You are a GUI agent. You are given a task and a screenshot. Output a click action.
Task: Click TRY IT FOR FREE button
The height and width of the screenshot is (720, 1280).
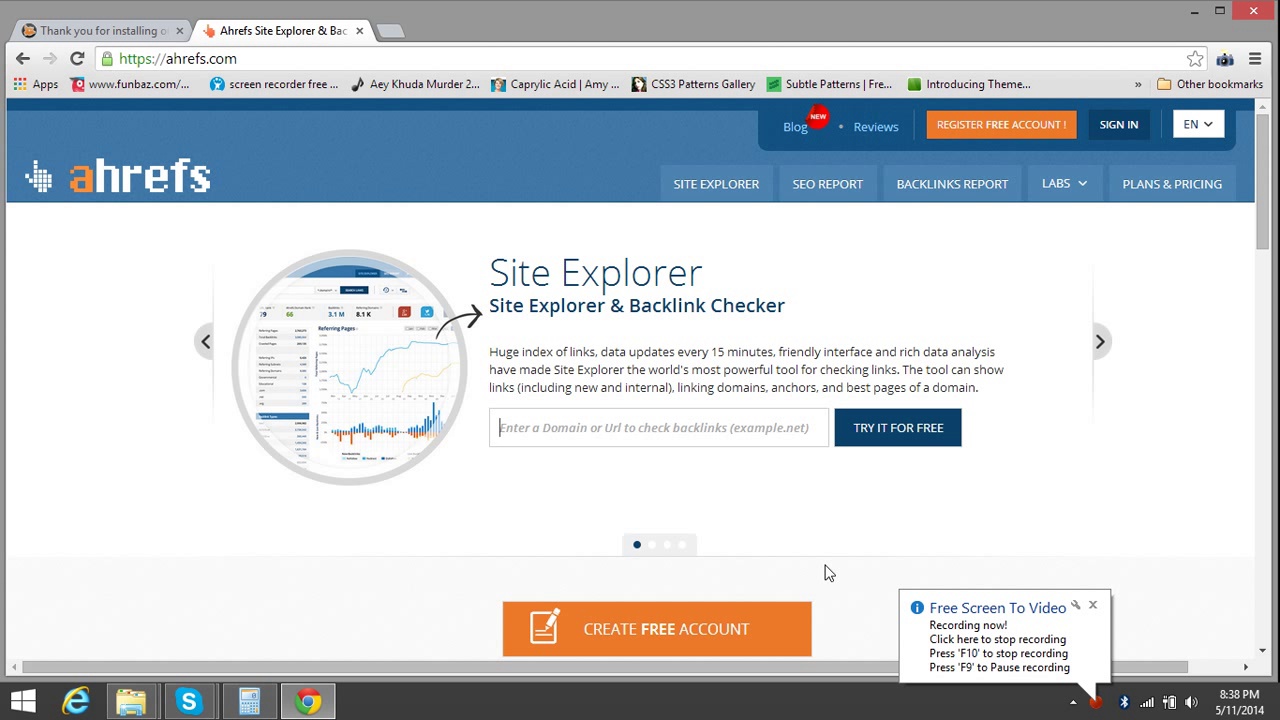[898, 428]
